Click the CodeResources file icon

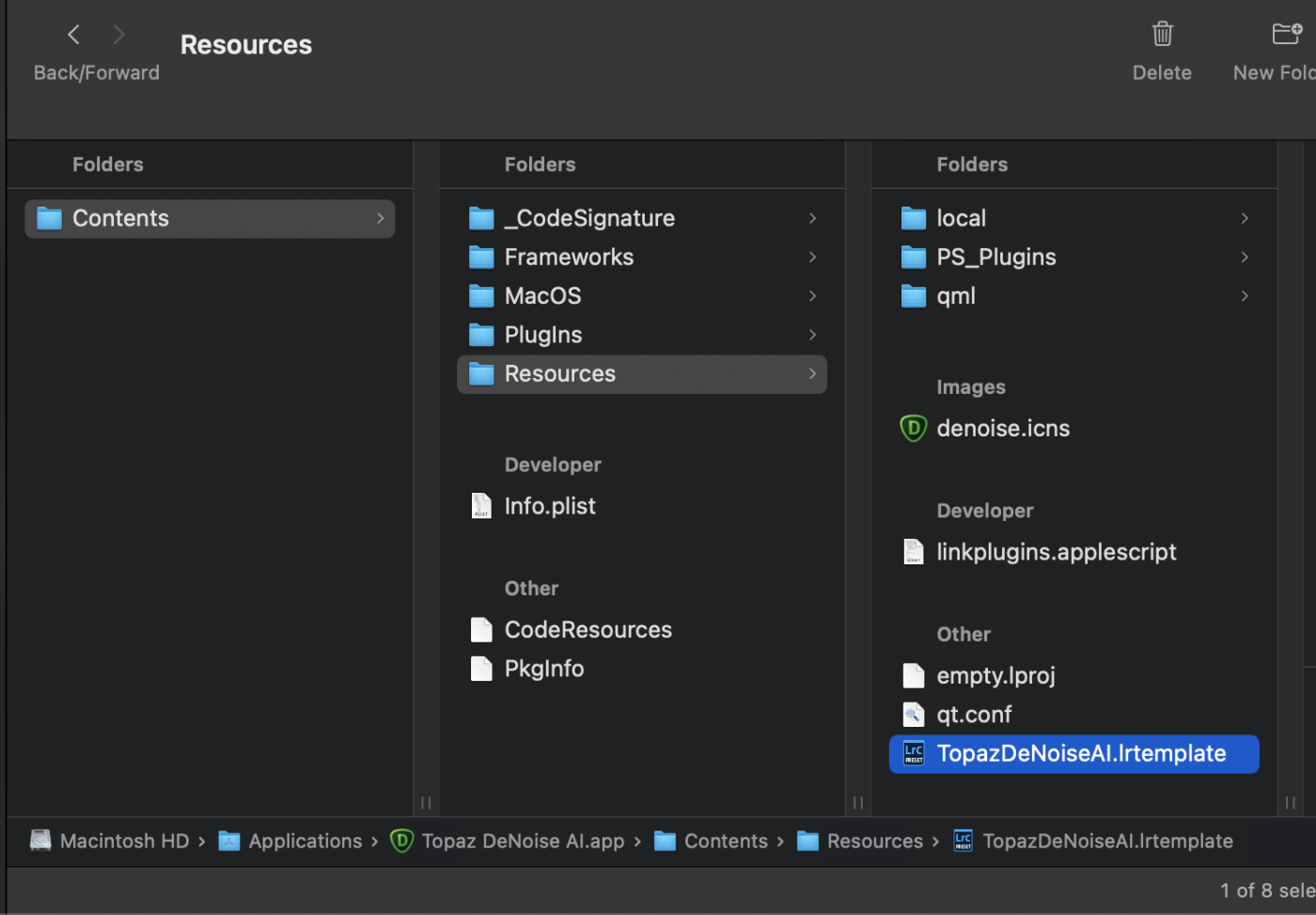pos(481,630)
